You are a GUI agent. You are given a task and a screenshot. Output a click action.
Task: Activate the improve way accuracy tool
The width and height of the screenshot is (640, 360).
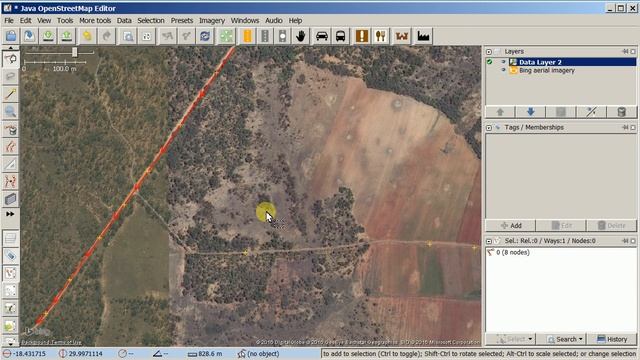(x=11, y=181)
